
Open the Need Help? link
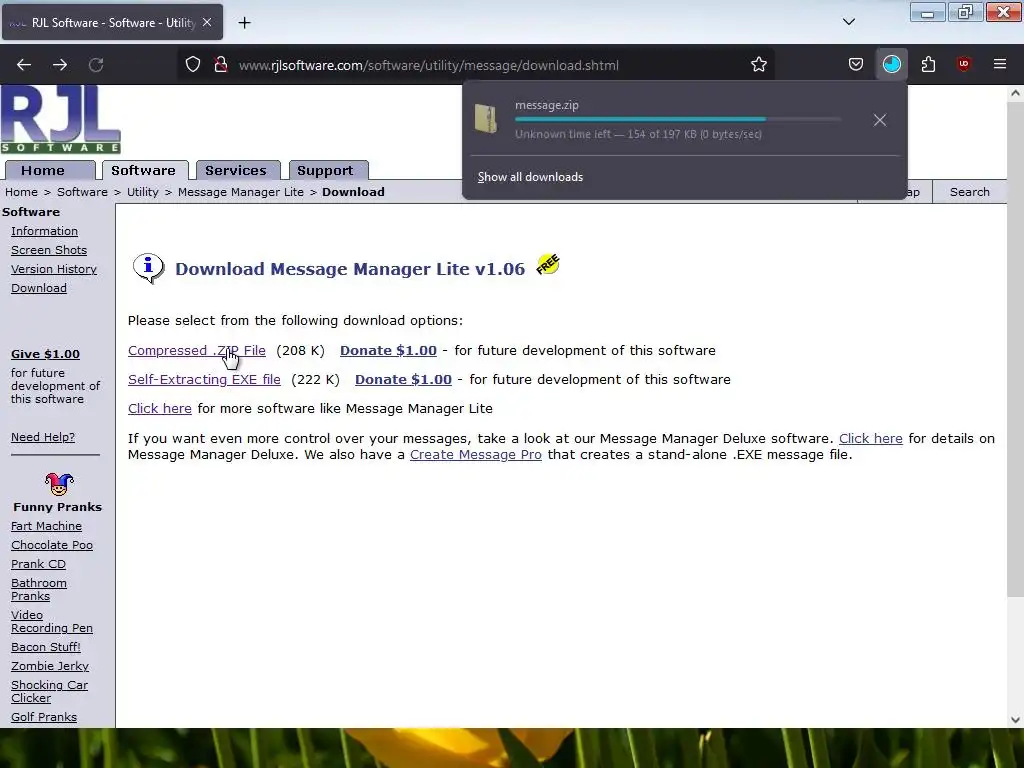pyautogui.click(x=43, y=437)
